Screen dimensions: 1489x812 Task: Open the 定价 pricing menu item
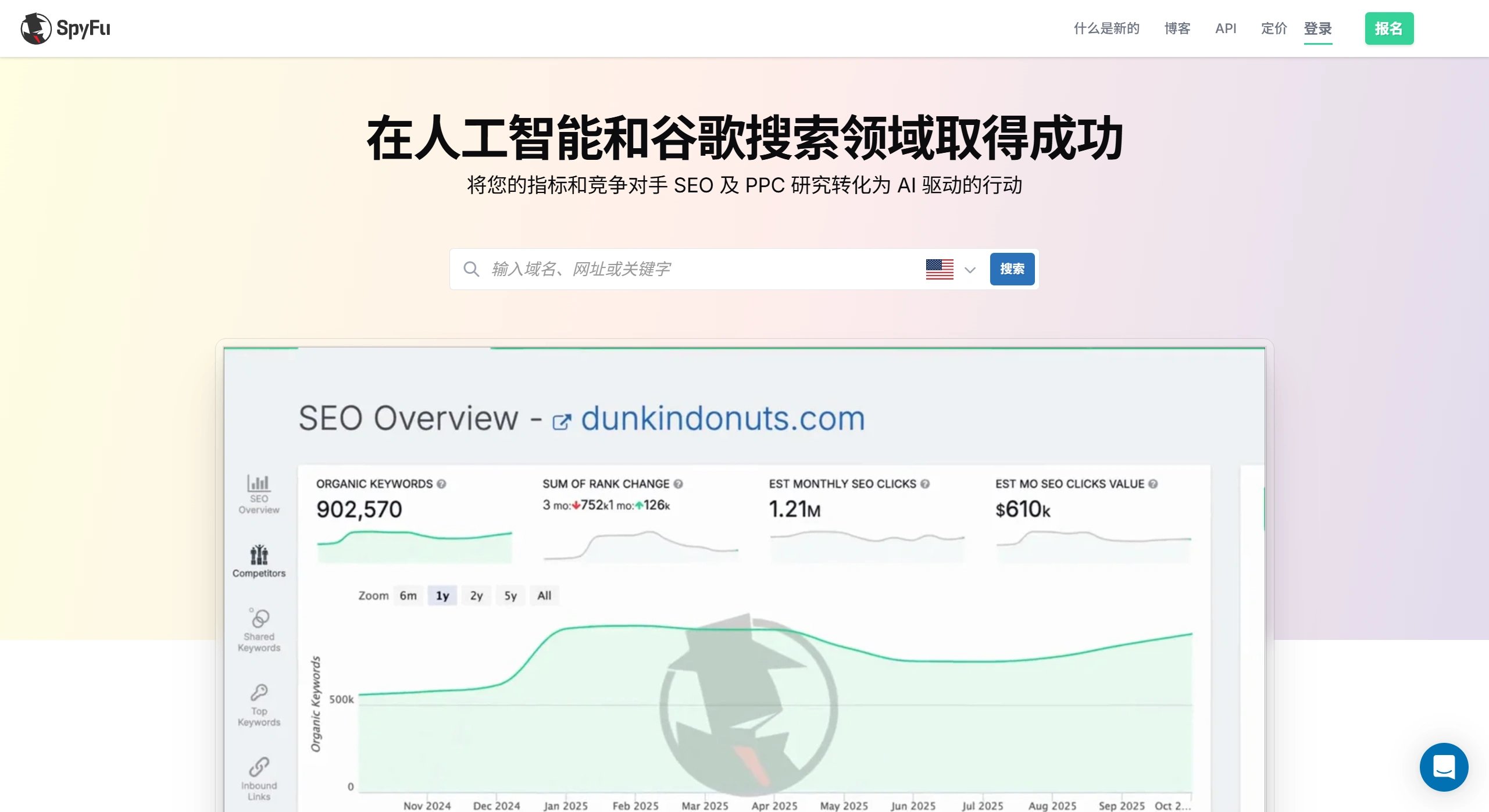coord(1274,28)
